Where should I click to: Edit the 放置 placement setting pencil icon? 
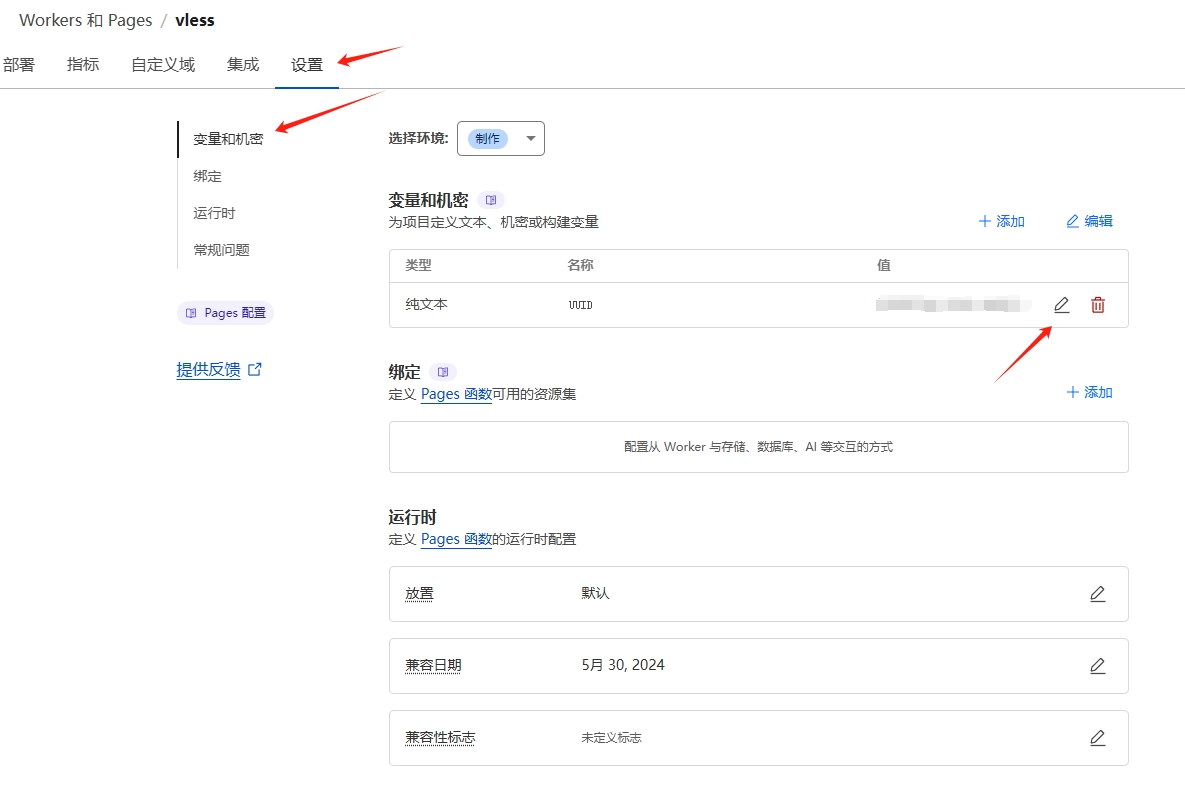(x=1097, y=594)
